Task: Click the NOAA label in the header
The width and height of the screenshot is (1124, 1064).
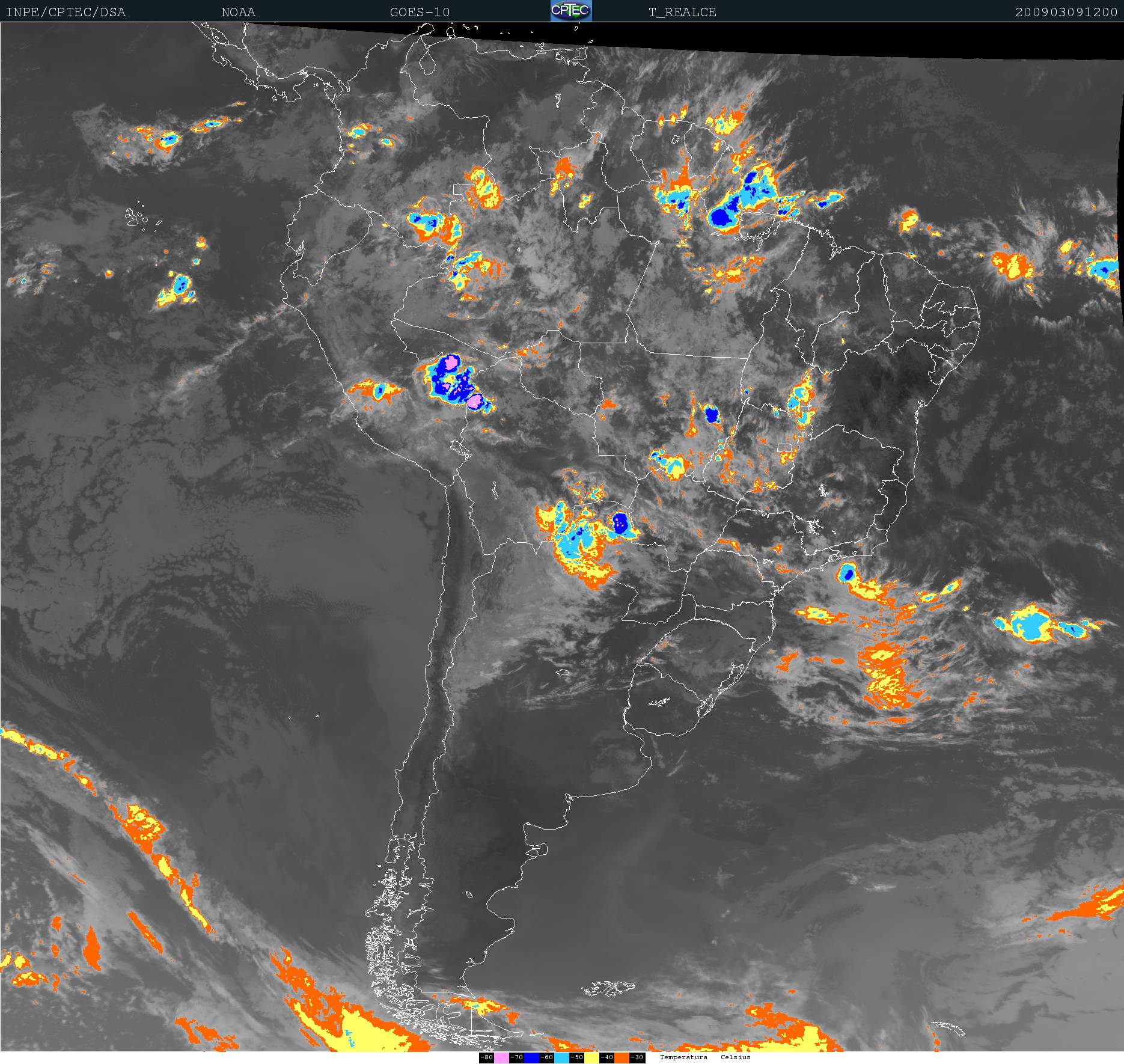Action: point(238,12)
